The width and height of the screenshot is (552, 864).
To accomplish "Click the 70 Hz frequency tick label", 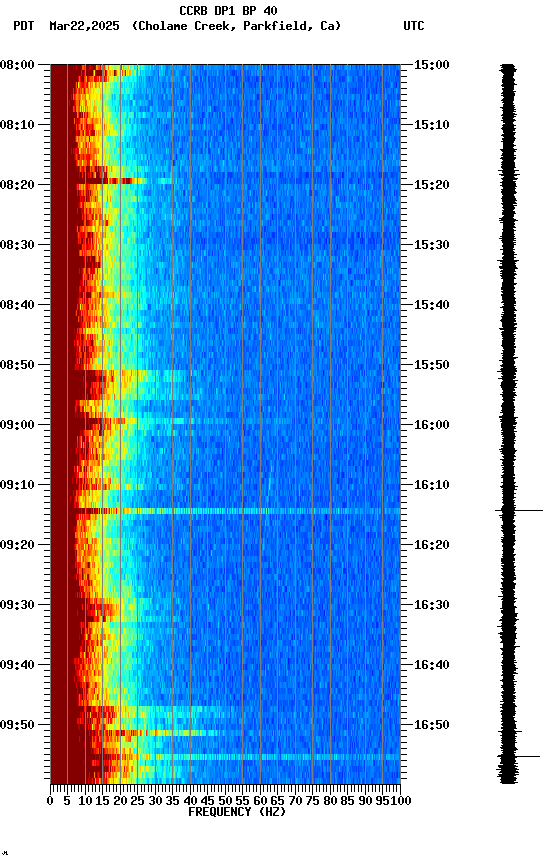I will click(295, 801).
